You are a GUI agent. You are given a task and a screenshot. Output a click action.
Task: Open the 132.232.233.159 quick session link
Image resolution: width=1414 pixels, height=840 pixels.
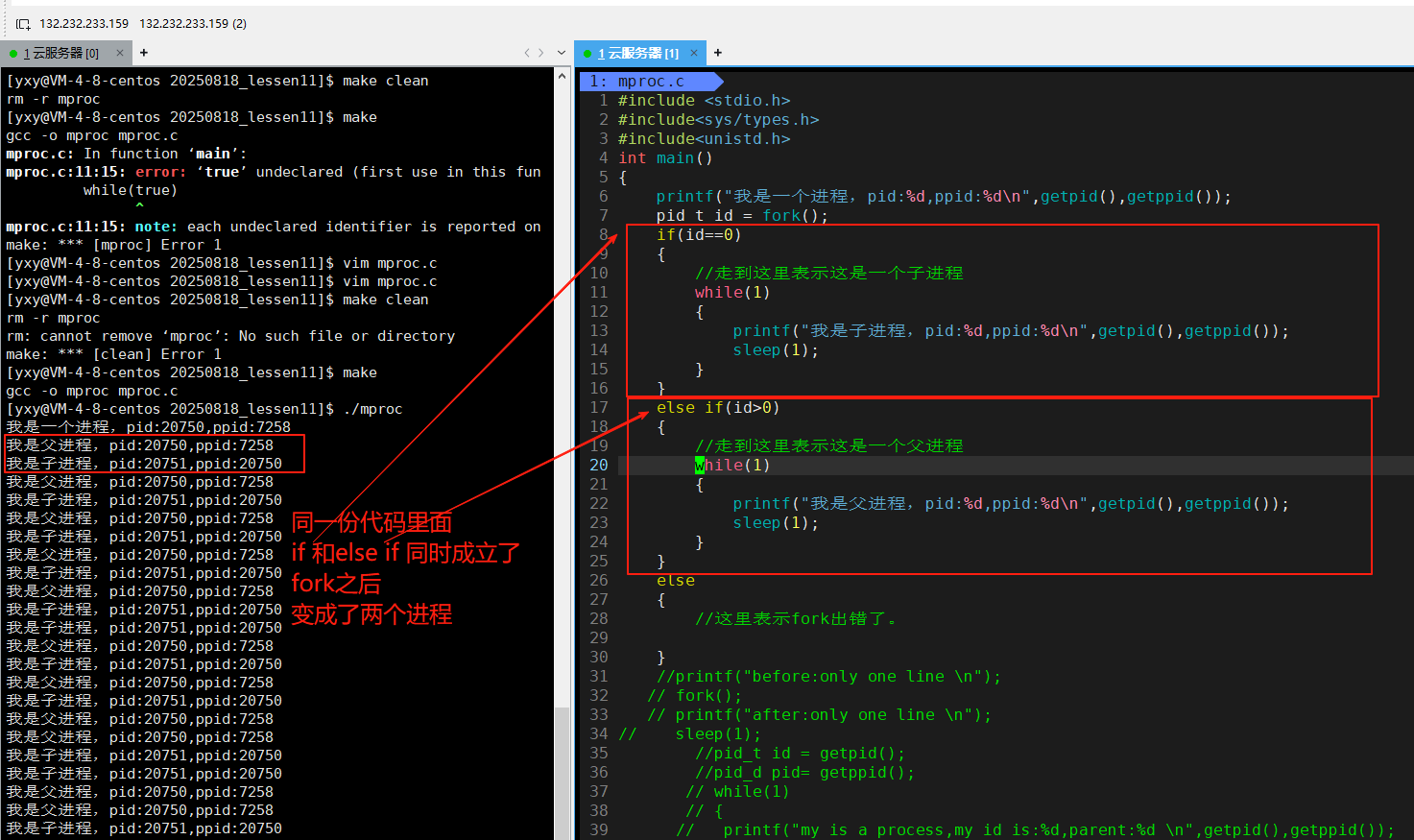[84, 23]
